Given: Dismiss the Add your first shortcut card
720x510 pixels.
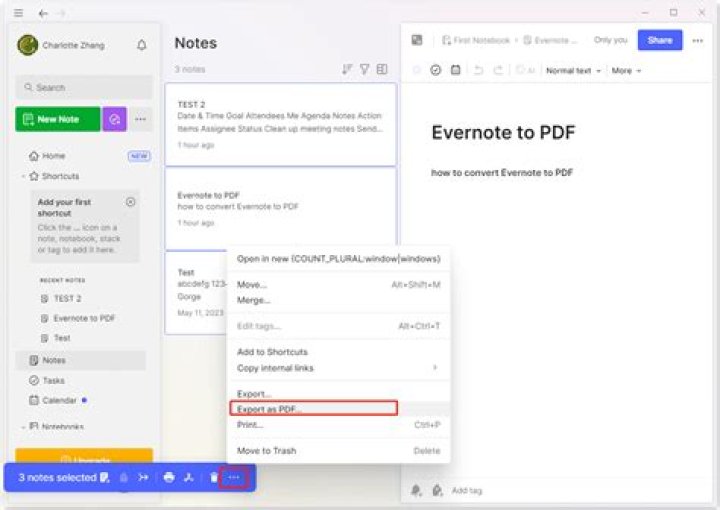Looking at the screenshot, I should coord(130,202).
